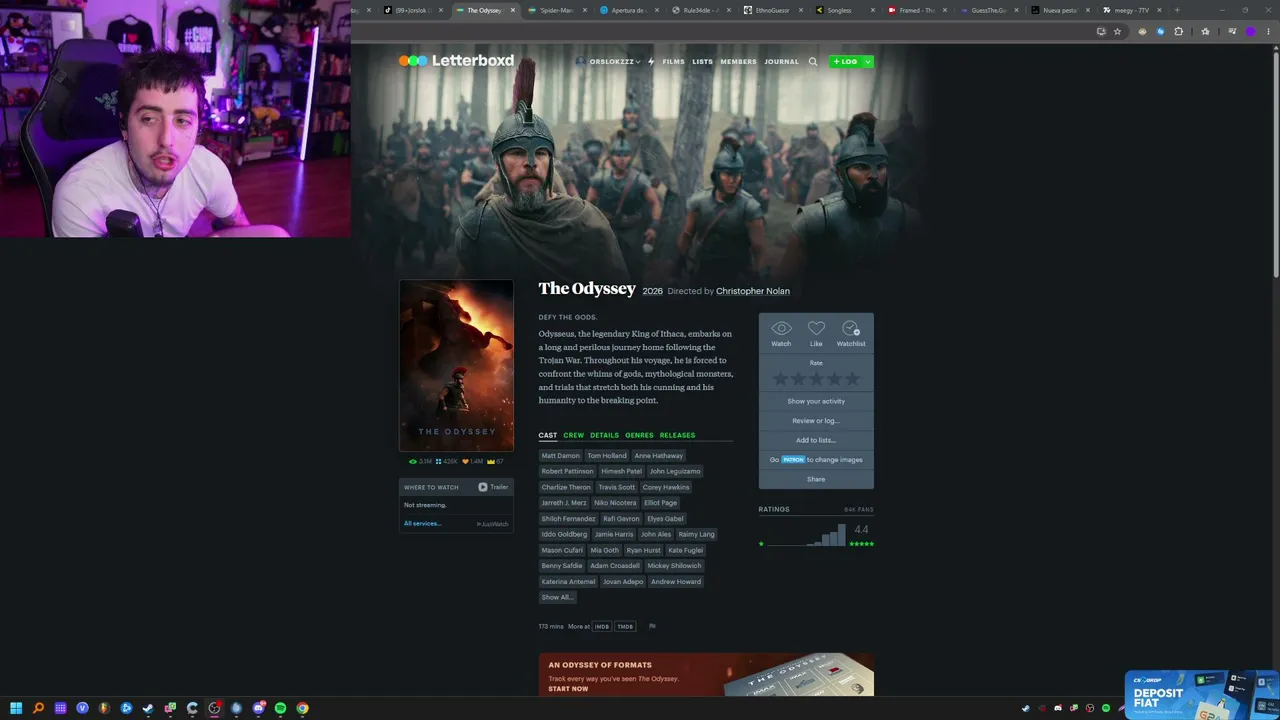Click Add to lists
The height and width of the screenshot is (720, 1280).
816,440
